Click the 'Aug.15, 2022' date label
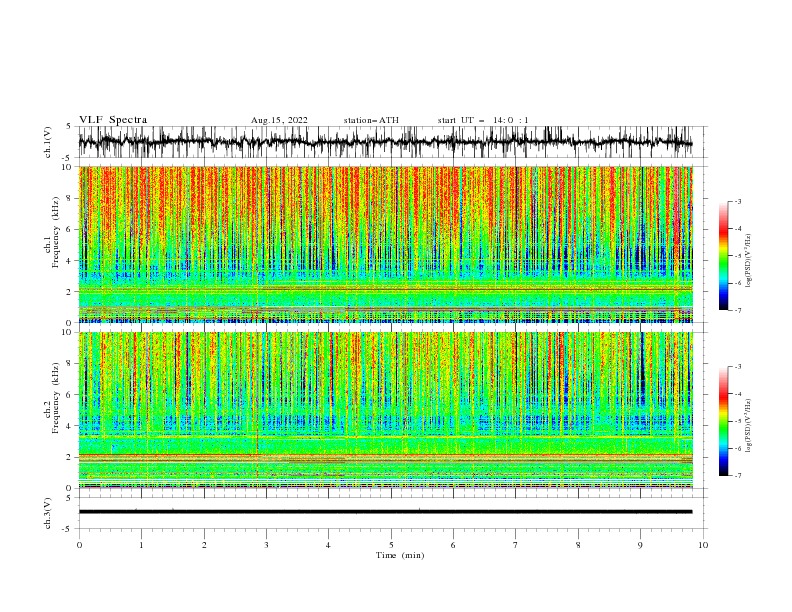Screen dimensions: 792x612 pos(279,120)
